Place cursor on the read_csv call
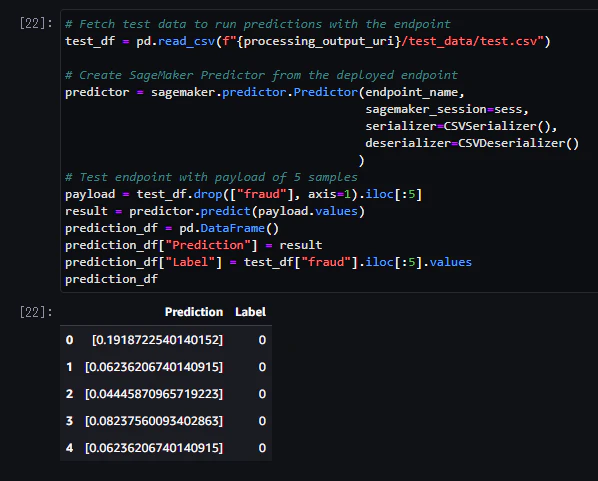598x481 pixels. tap(186, 41)
